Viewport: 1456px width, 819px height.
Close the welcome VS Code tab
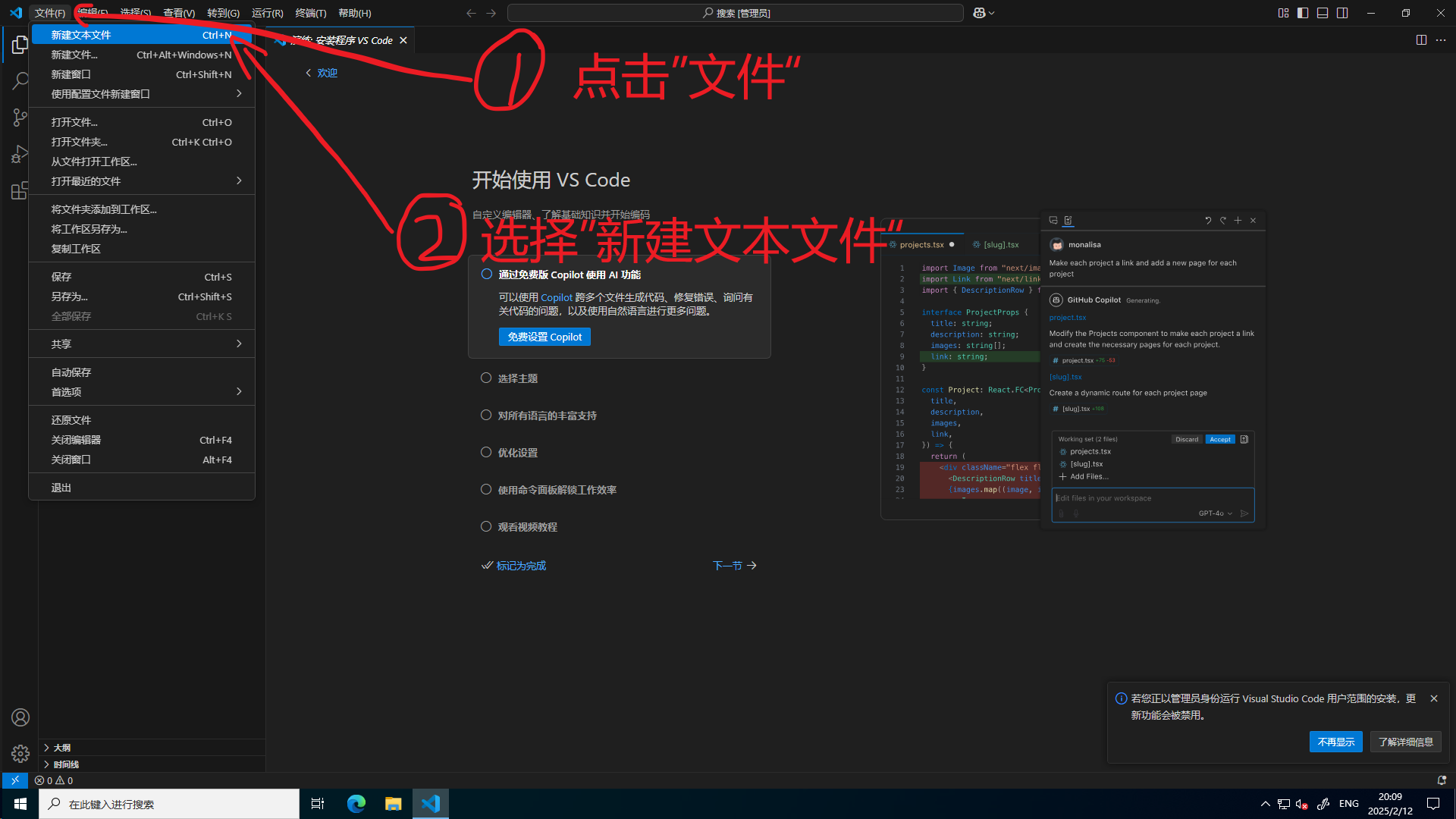pyautogui.click(x=403, y=40)
